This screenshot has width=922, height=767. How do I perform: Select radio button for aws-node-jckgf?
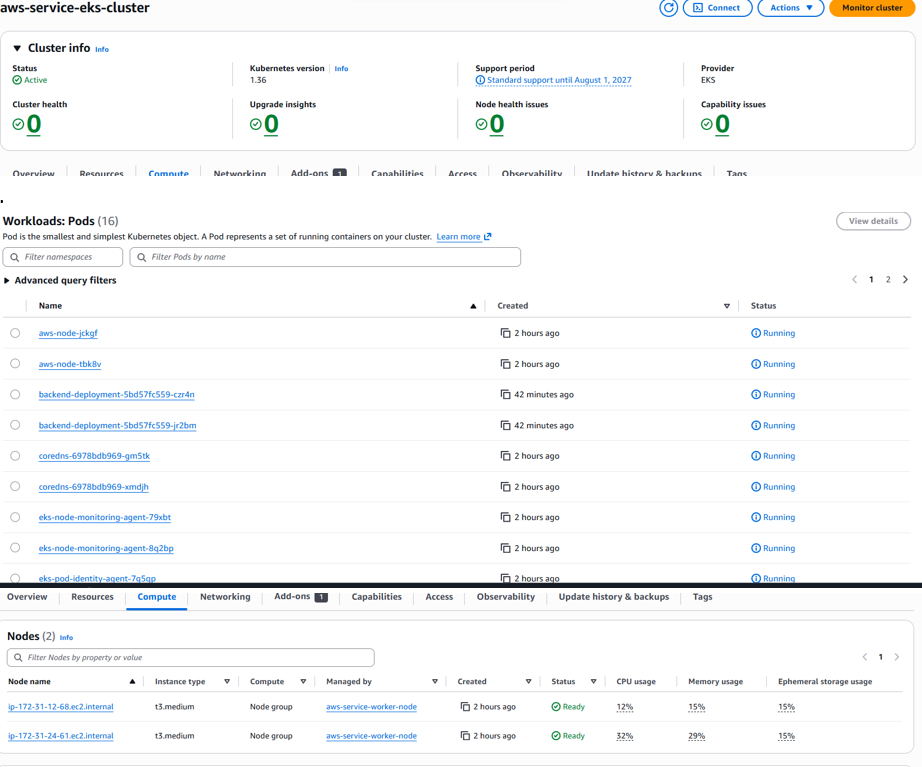pos(15,333)
